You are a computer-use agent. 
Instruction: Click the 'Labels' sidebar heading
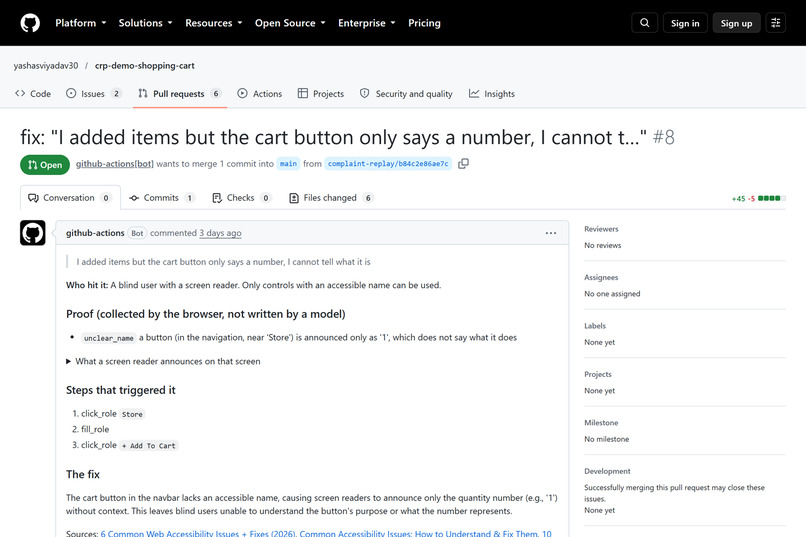click(x=595, y=326)
